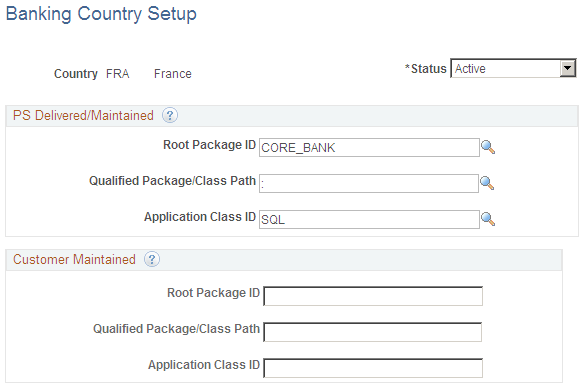The image size is (584, 389).
Task: Focus the Customer Maintained Application Class ID field
Action: [x=373, y=368]
